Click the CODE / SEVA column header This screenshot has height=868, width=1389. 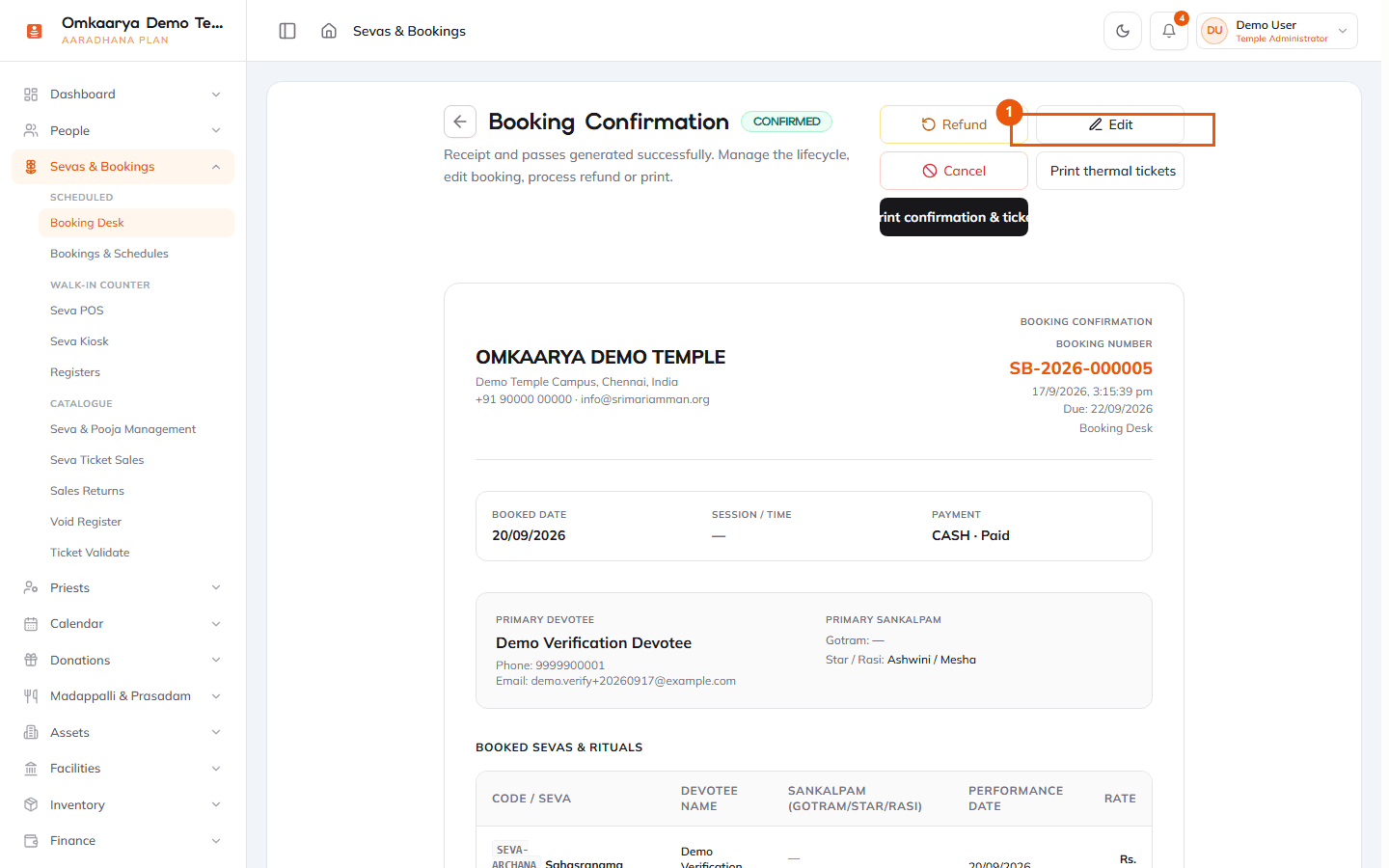tap(531, 799)
